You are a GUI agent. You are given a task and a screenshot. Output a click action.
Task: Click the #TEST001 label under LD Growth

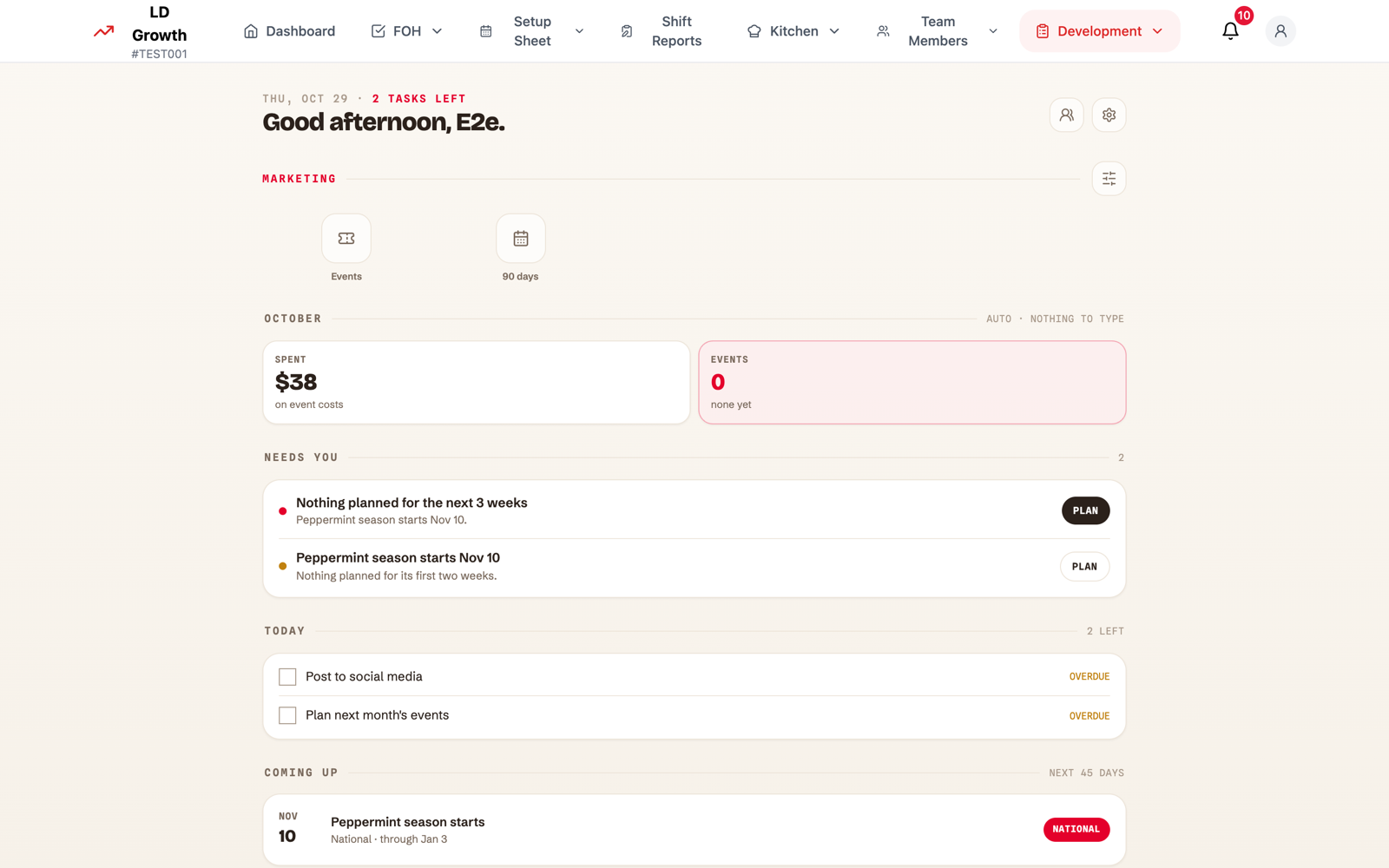pos(159,54)
